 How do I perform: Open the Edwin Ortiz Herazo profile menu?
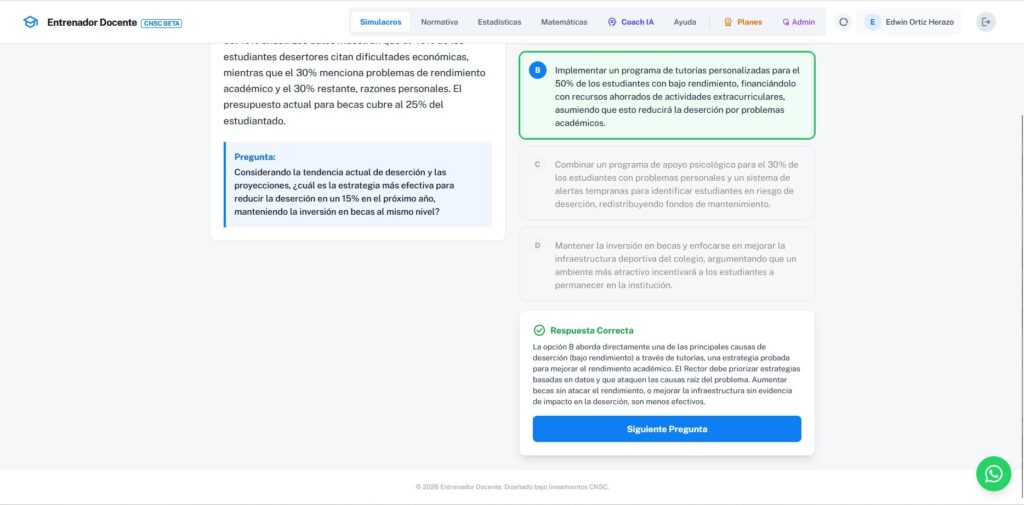[x=919, y=22]
